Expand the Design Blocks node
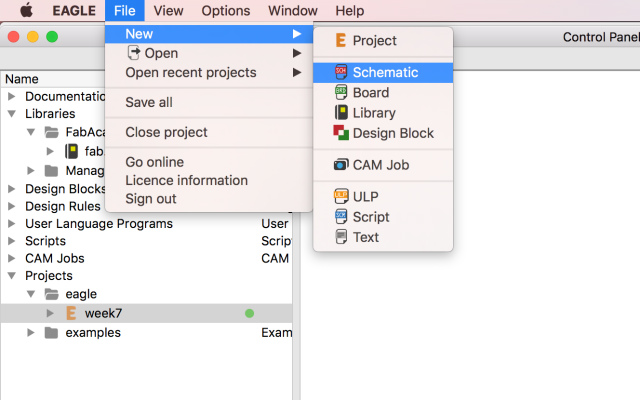 (x=12, y=189)
